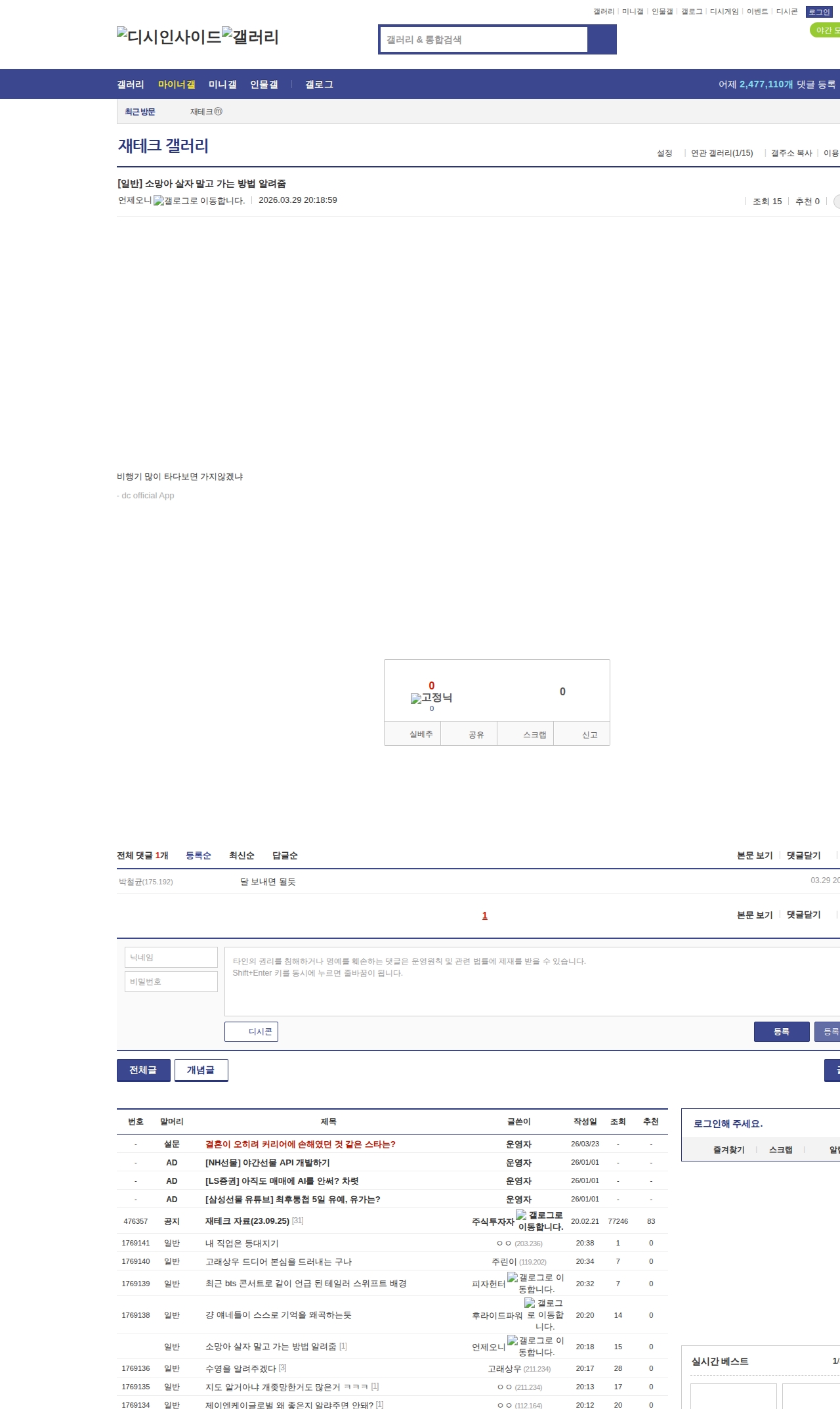Open post 걍 애네들이 스스로 기억을 왜곡하는듯
Viewport: 840px width, 1409px height.
pos(278,1315)
